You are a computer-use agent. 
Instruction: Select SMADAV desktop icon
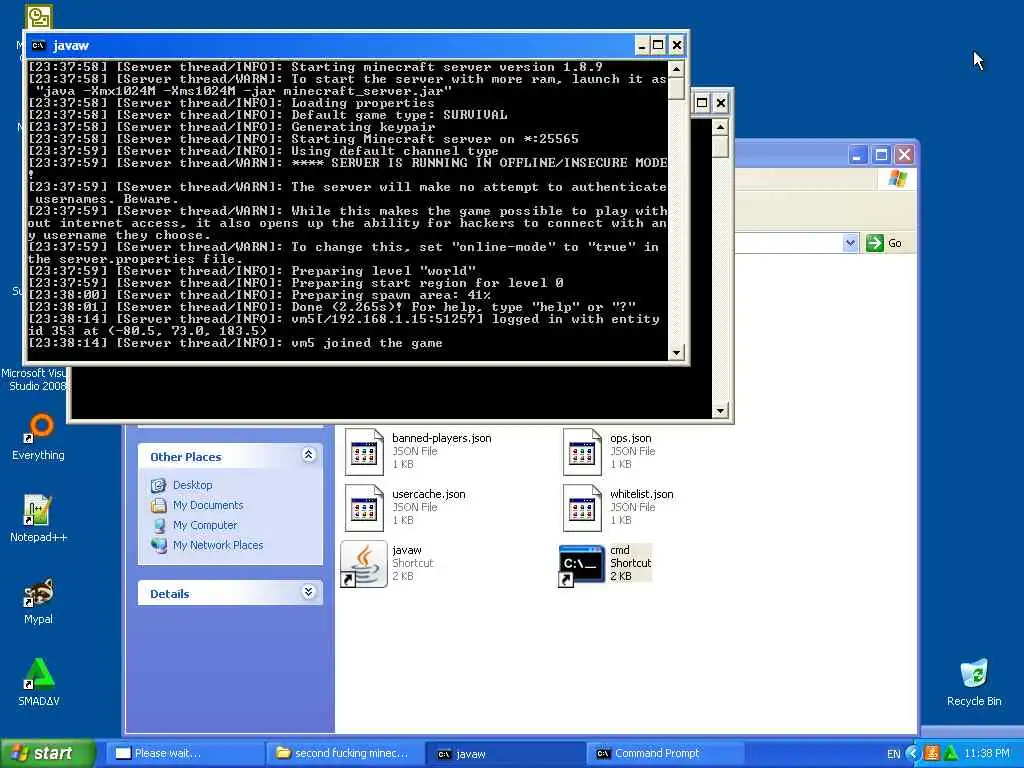pyautogui.click(x=39, y=674)
